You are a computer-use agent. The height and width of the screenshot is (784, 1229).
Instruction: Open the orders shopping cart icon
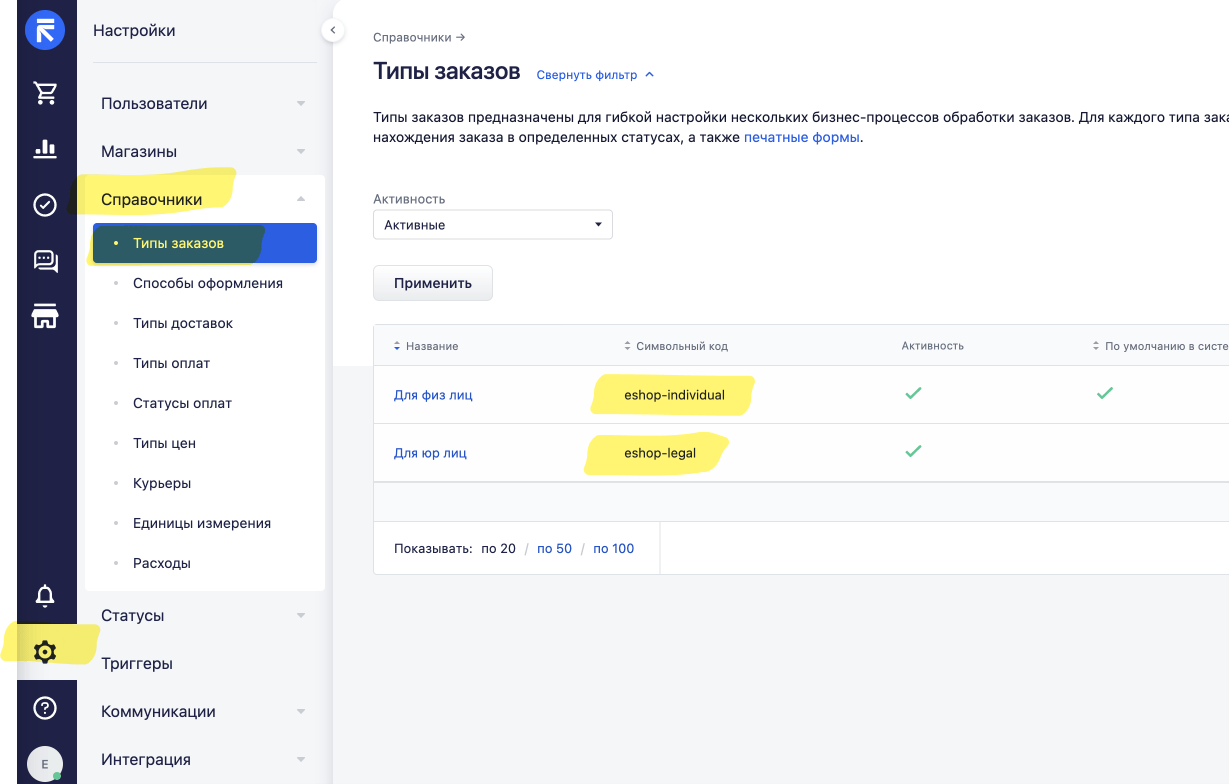[45, 93]
